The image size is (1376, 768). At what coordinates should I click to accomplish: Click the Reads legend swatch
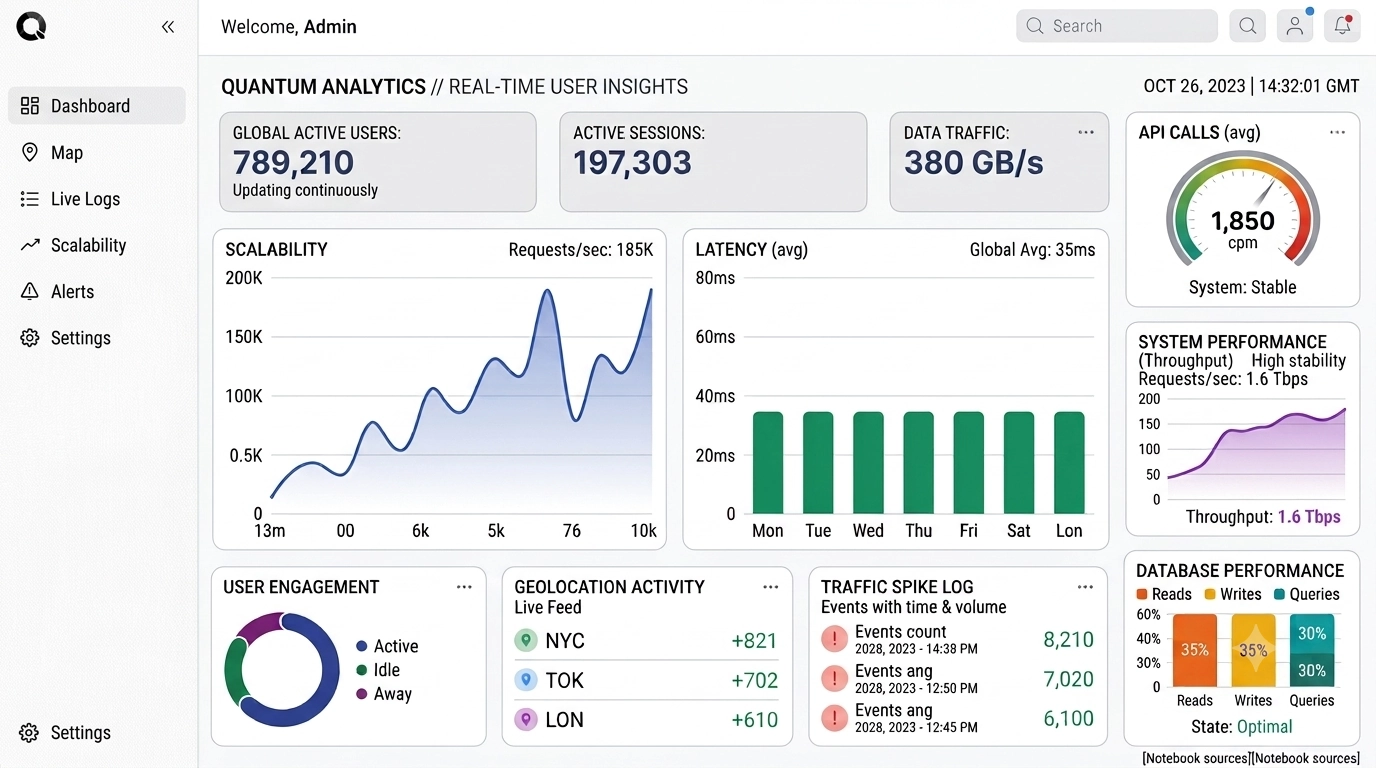coord(1142,594)
